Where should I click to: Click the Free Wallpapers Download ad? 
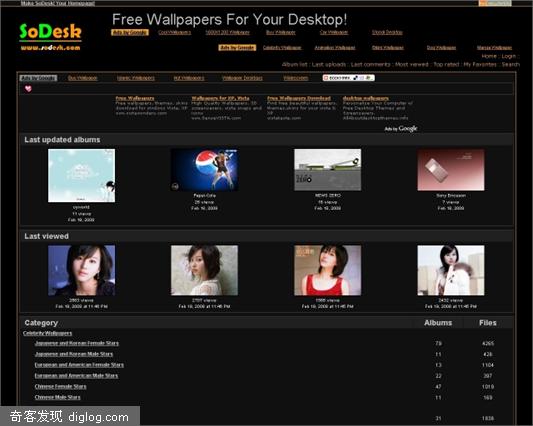(x=299, y=98)
